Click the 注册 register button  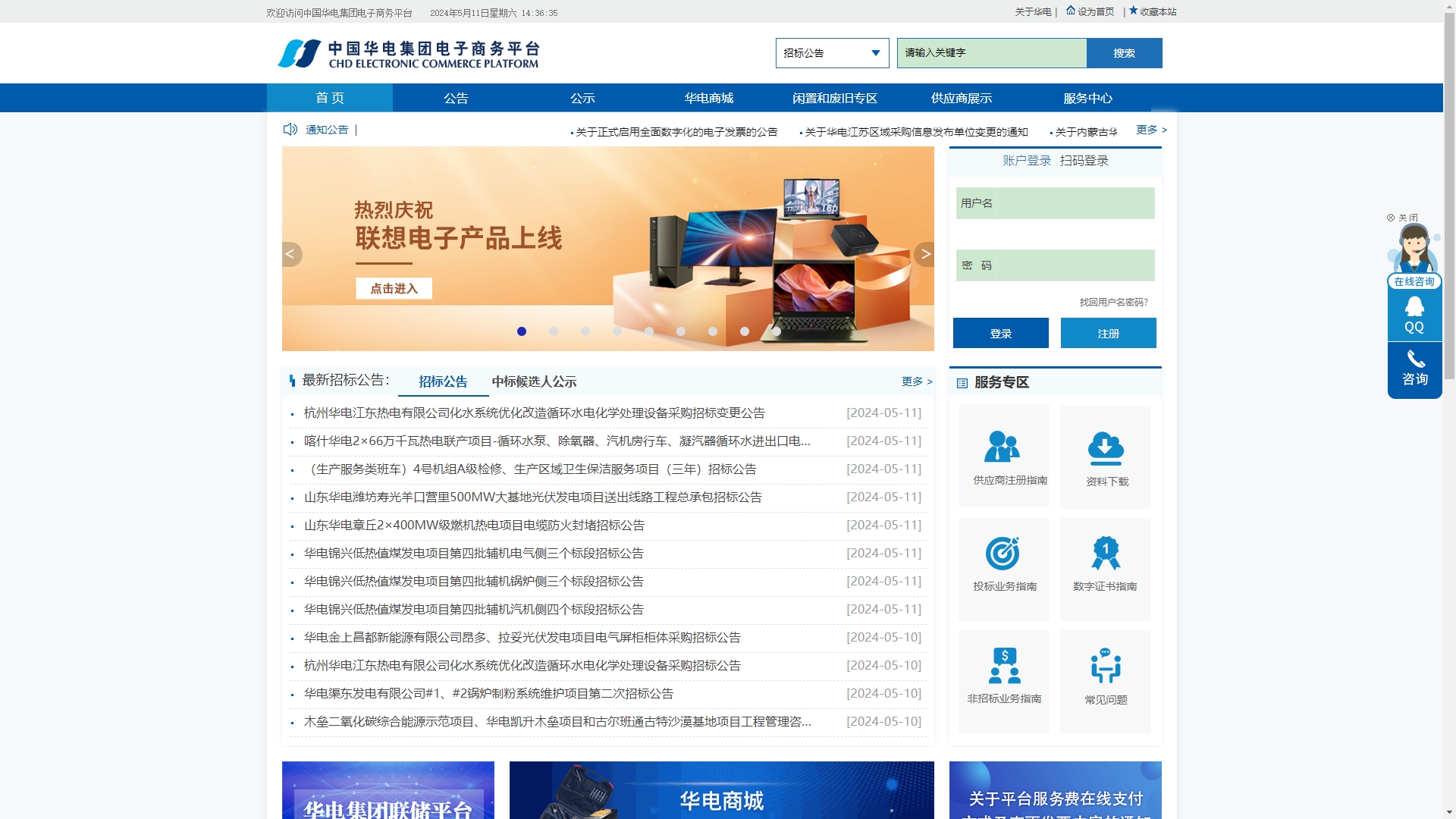coord(1109,333)
